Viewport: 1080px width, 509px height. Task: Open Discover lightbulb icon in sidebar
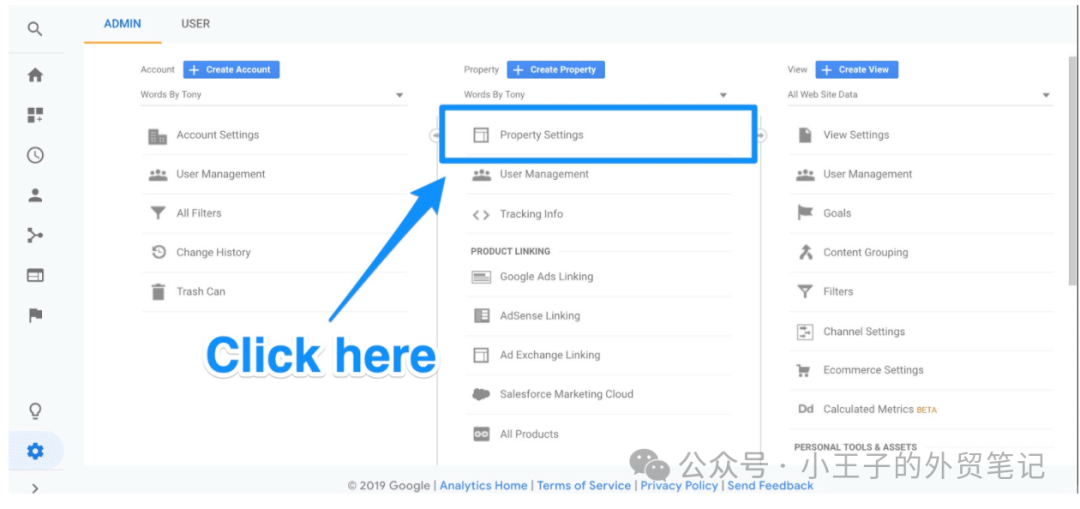point(34,411)
